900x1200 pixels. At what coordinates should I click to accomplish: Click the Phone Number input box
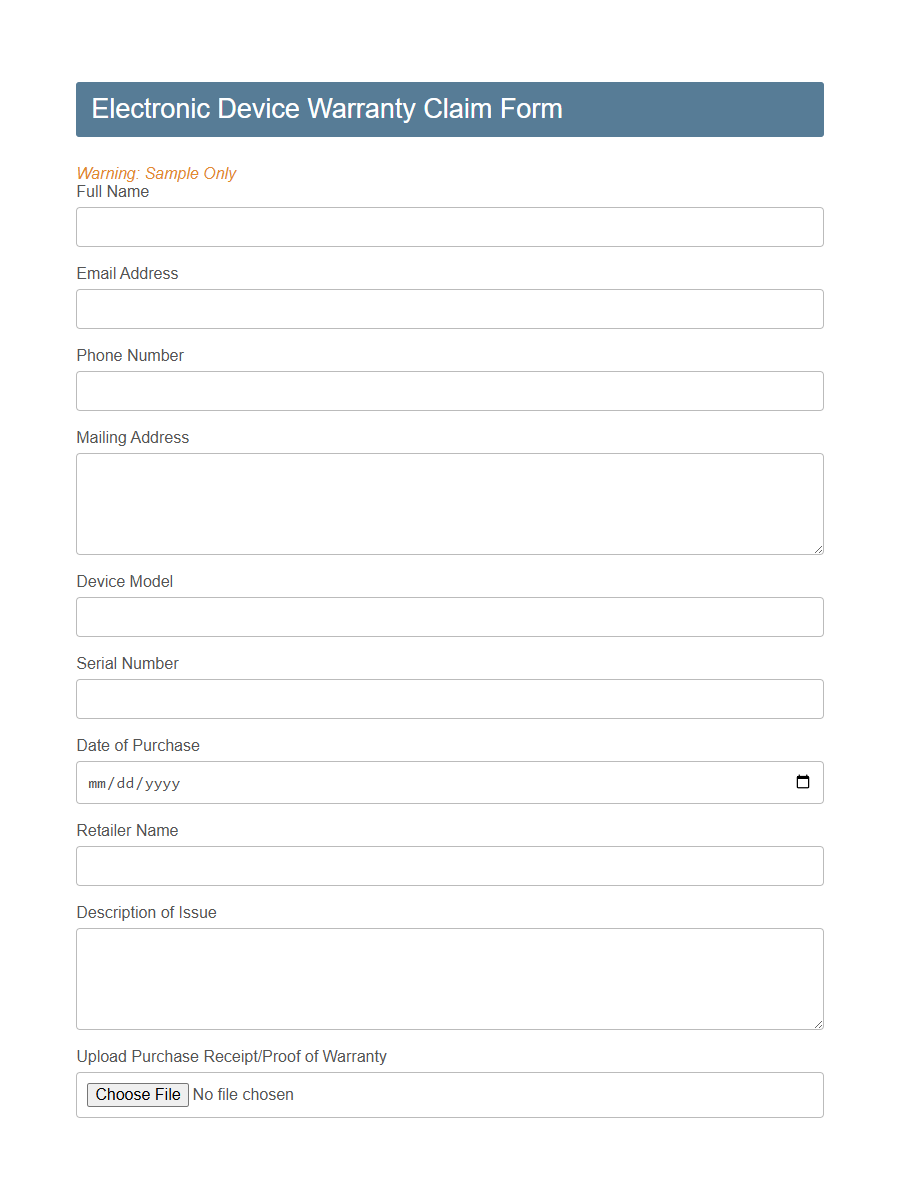point(449,391)
